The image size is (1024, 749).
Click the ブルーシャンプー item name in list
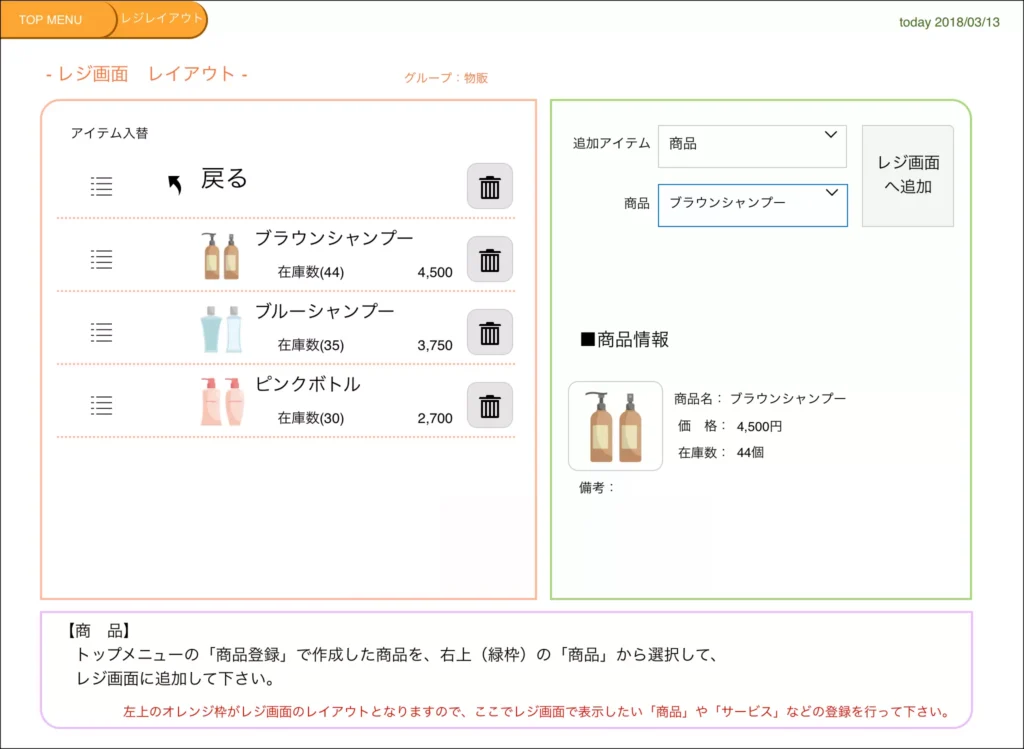(x=324, y=311)
